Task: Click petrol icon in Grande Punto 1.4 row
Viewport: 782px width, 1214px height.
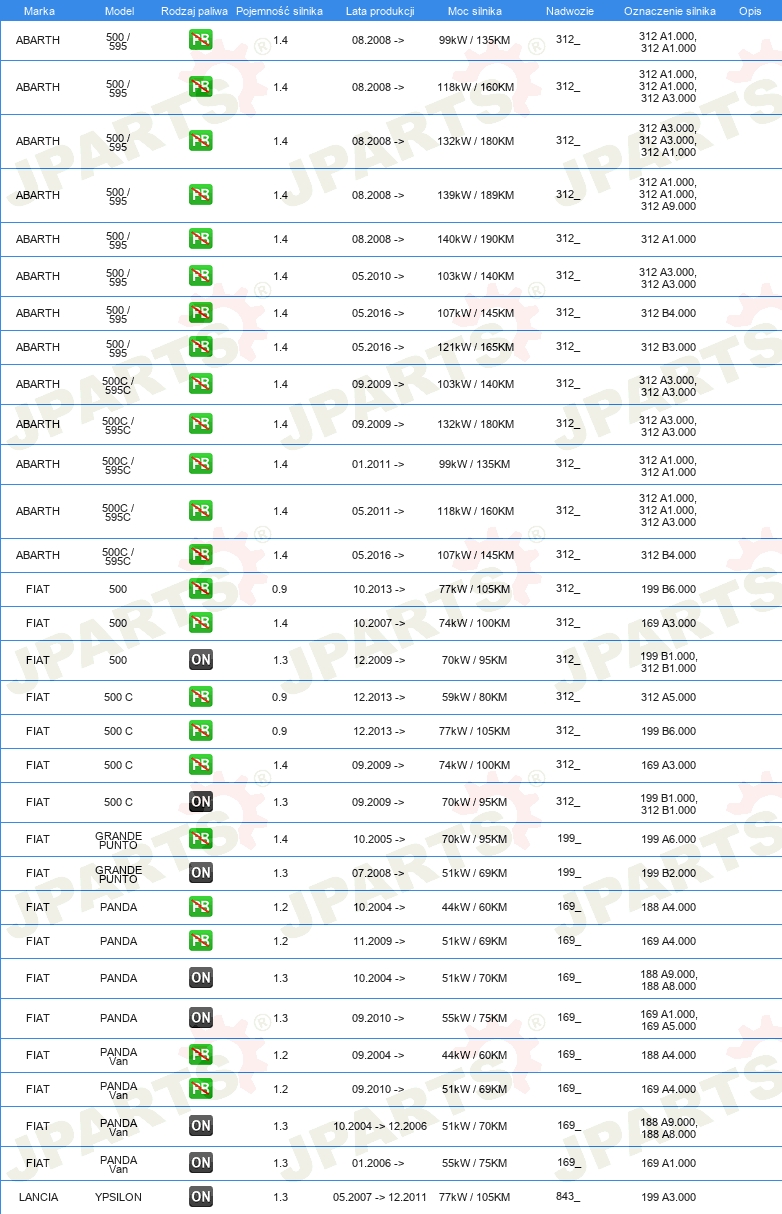Action: [201, 839]
